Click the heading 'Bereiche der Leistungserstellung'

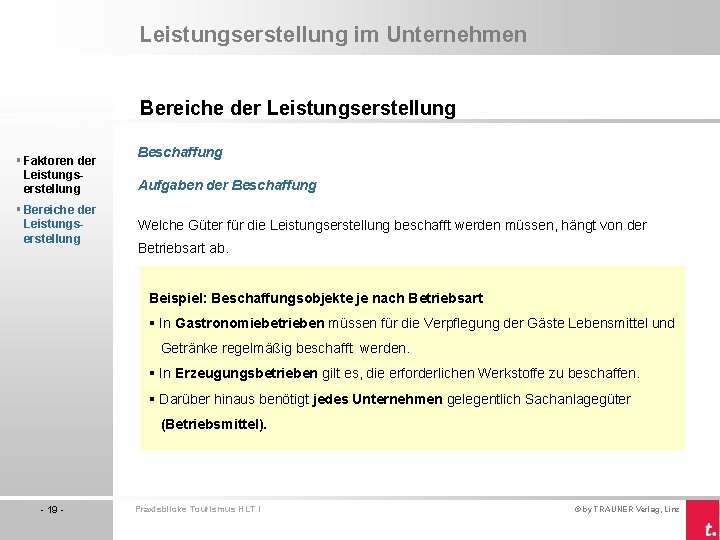(298, 108)
